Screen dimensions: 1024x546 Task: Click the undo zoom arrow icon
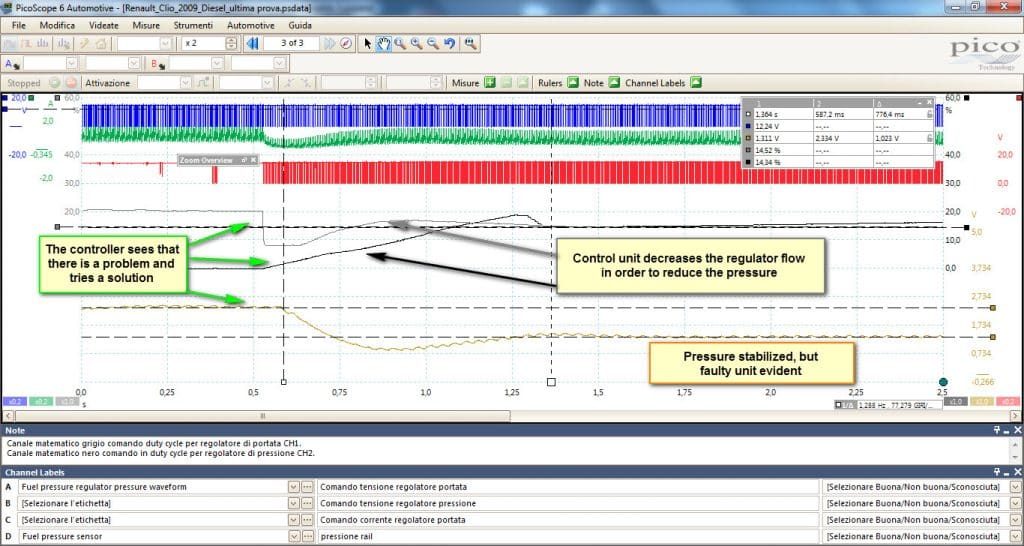point(449,44)
